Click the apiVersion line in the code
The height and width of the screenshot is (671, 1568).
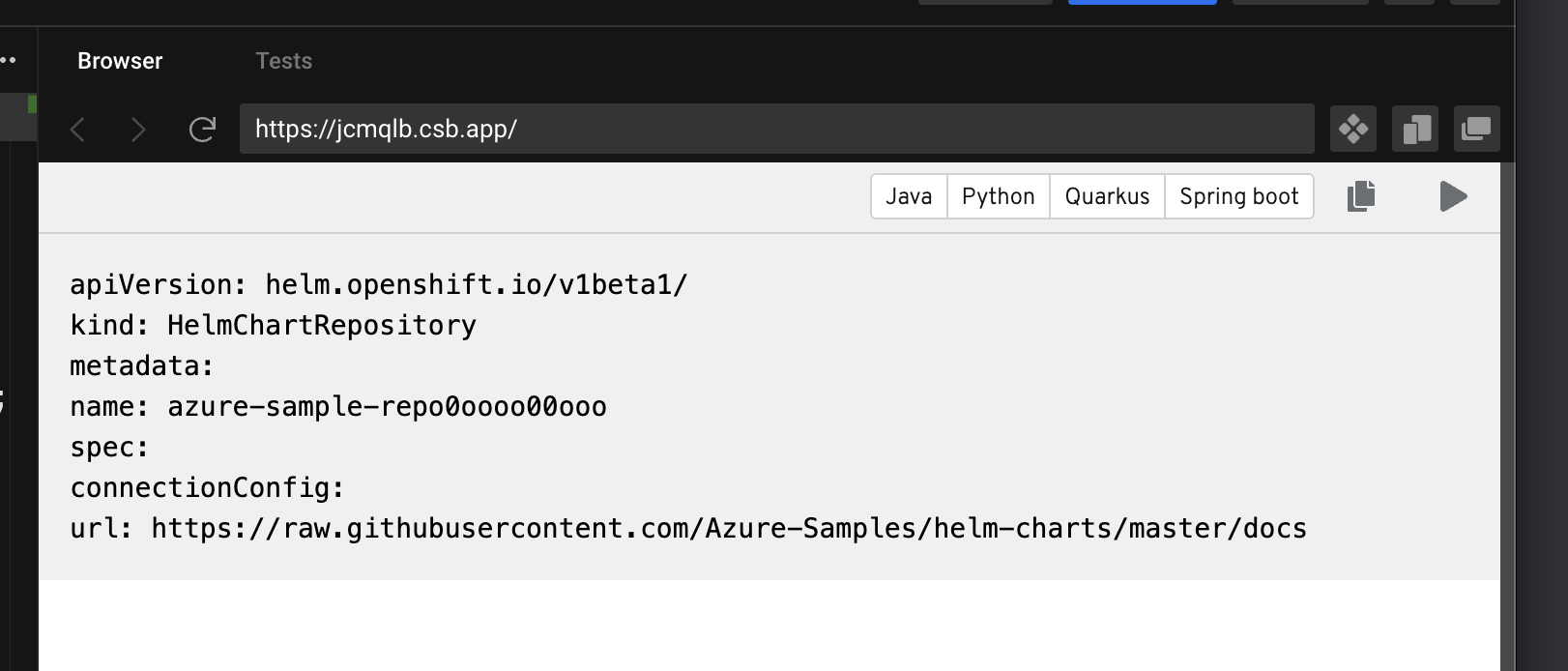tap(378, 284)
